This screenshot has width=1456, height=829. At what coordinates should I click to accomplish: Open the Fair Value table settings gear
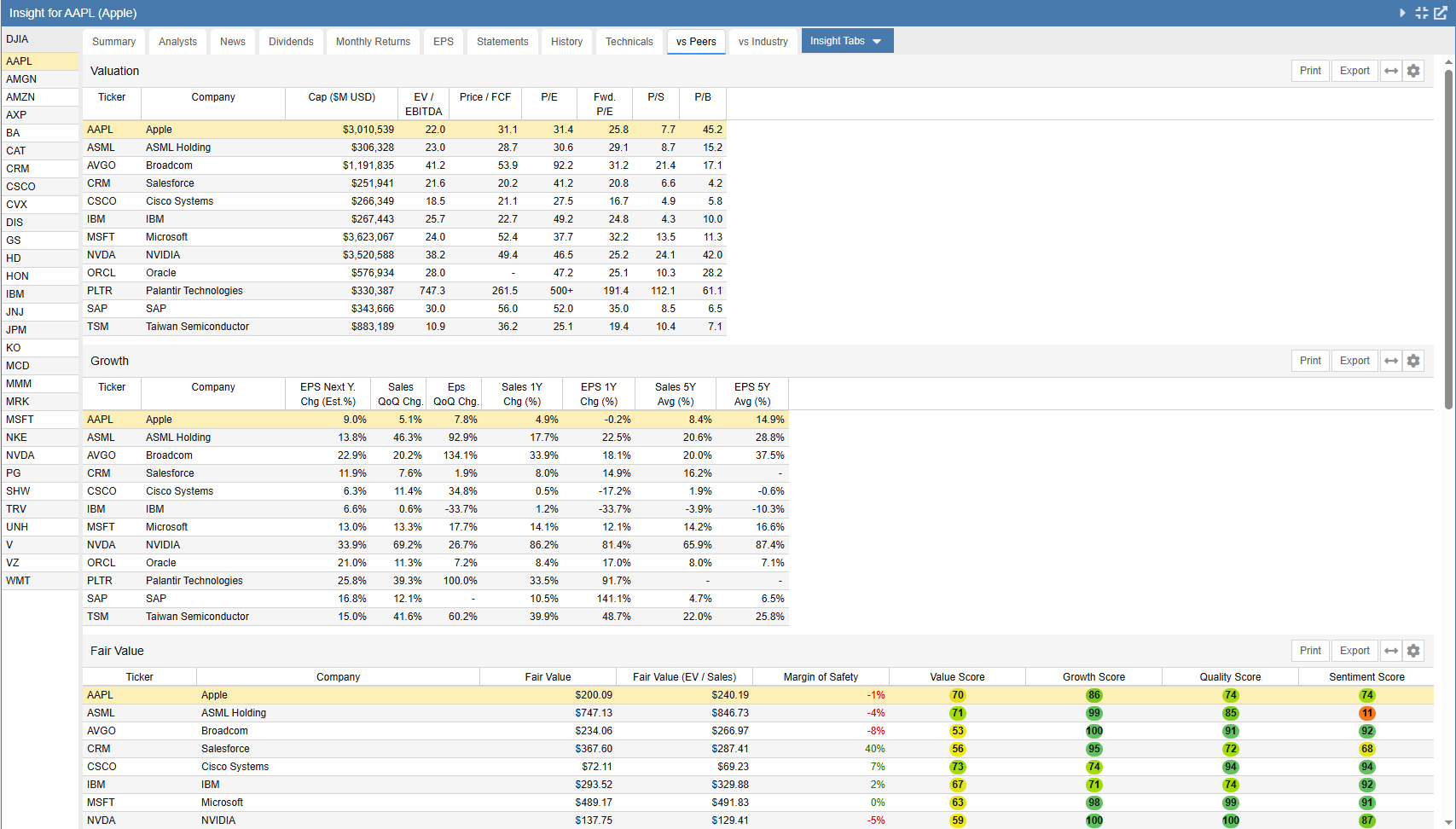(x=1413, y=651)
